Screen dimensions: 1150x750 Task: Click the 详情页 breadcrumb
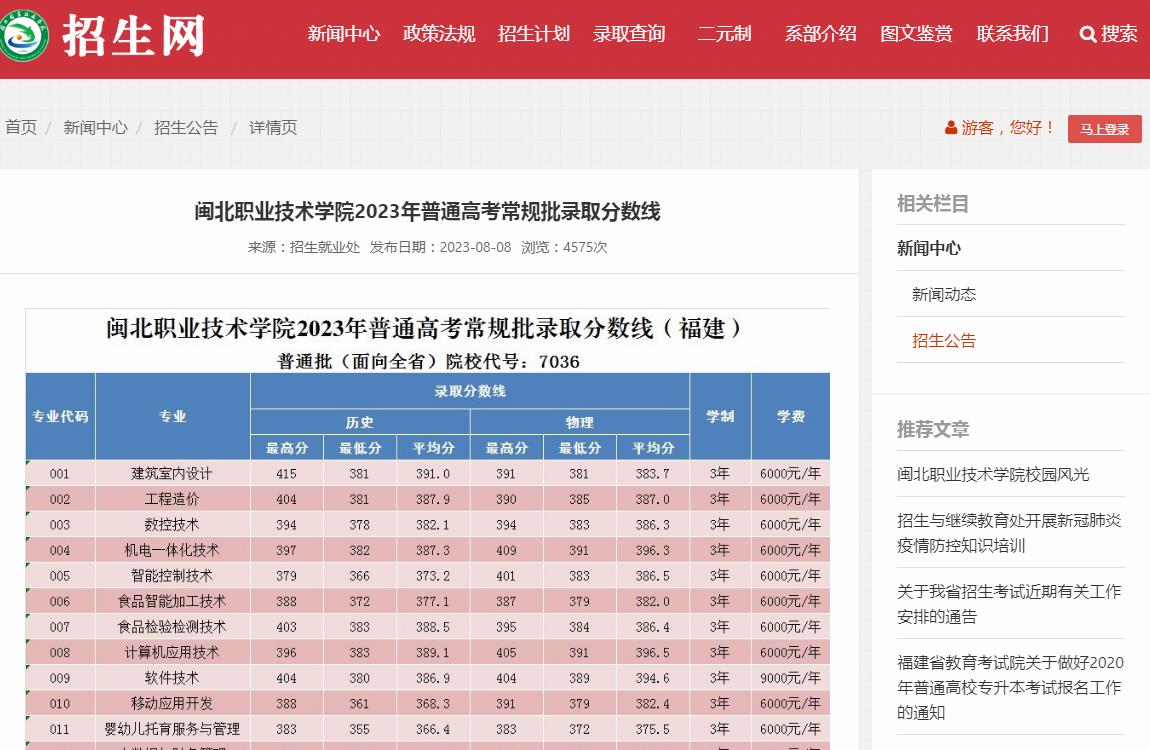(273, 128)
